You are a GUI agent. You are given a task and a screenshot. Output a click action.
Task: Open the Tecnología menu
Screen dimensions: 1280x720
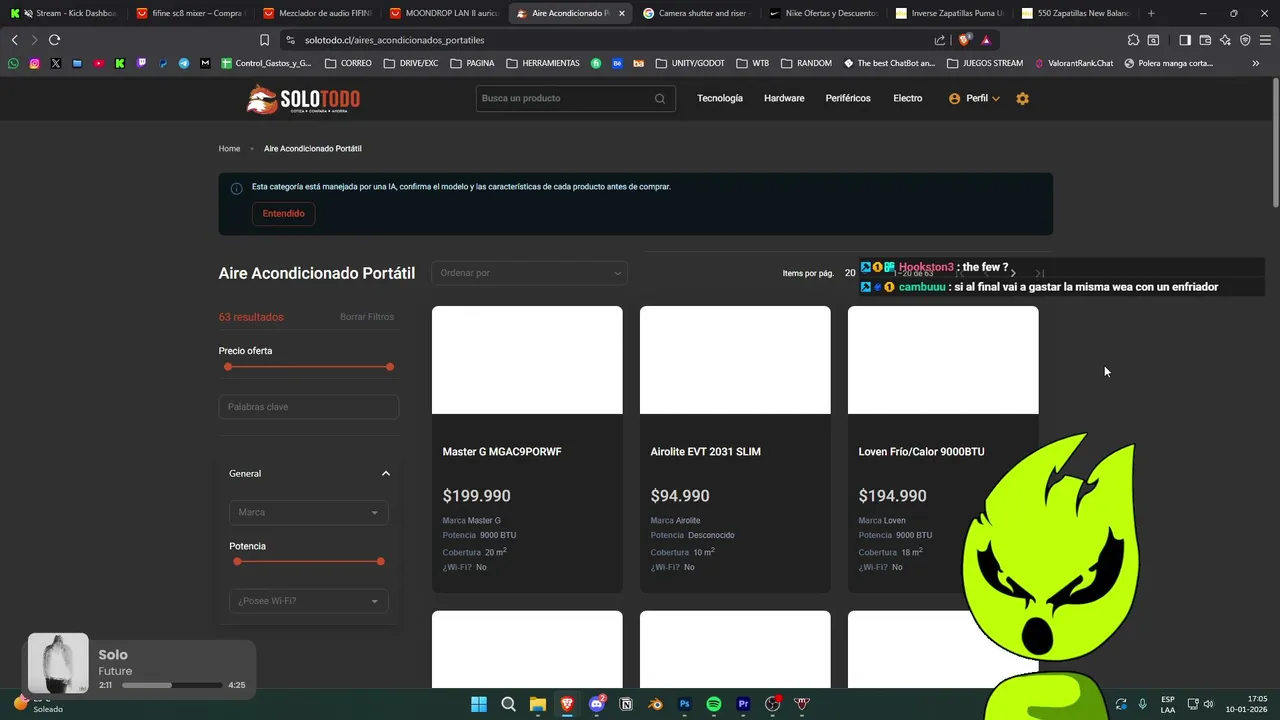click(x=720, y=98)
